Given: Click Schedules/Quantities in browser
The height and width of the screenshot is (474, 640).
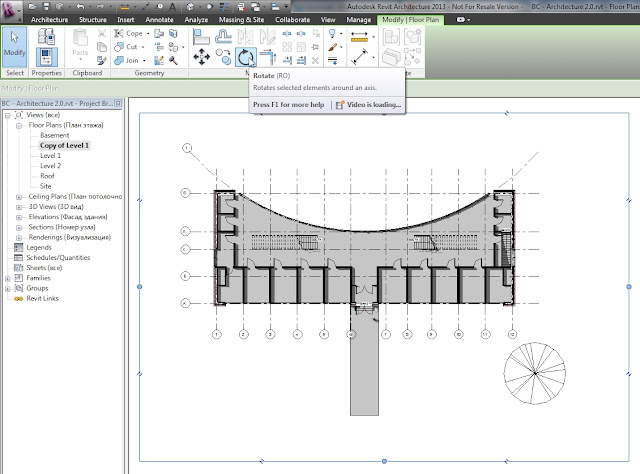Looking at the screenshot, I should click(x=58, y=258).
